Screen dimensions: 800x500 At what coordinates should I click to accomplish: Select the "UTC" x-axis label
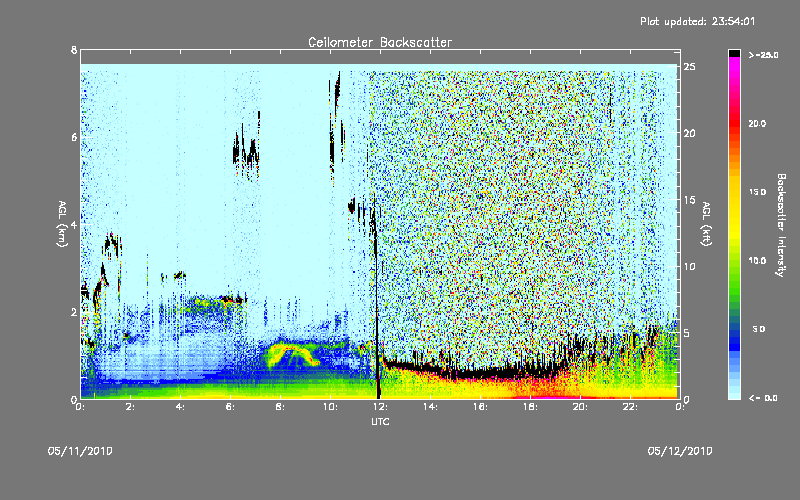pos(380,421)
